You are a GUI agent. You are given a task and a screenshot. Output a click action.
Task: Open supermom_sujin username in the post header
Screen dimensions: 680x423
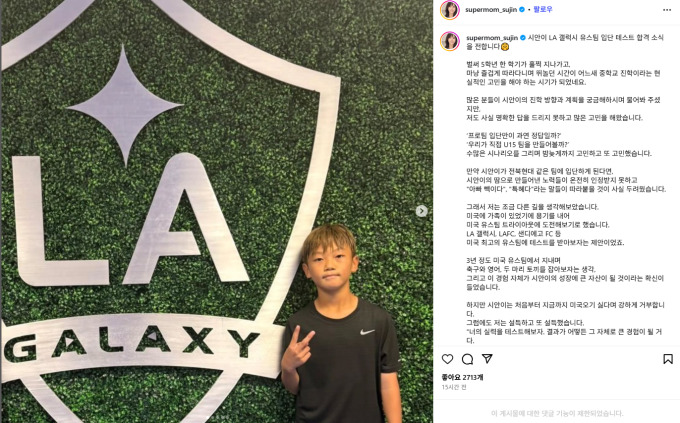491,10
